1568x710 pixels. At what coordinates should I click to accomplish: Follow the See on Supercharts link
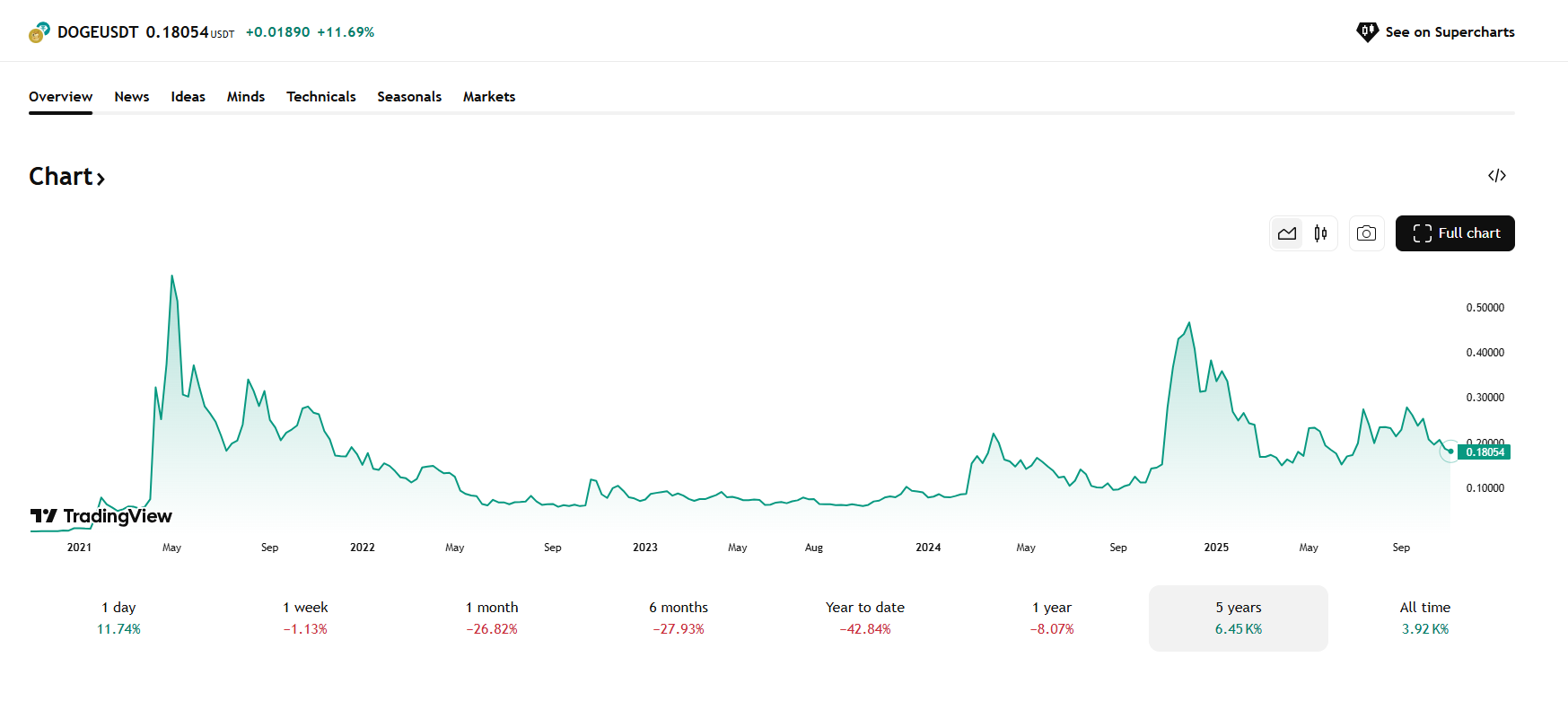1449,32
